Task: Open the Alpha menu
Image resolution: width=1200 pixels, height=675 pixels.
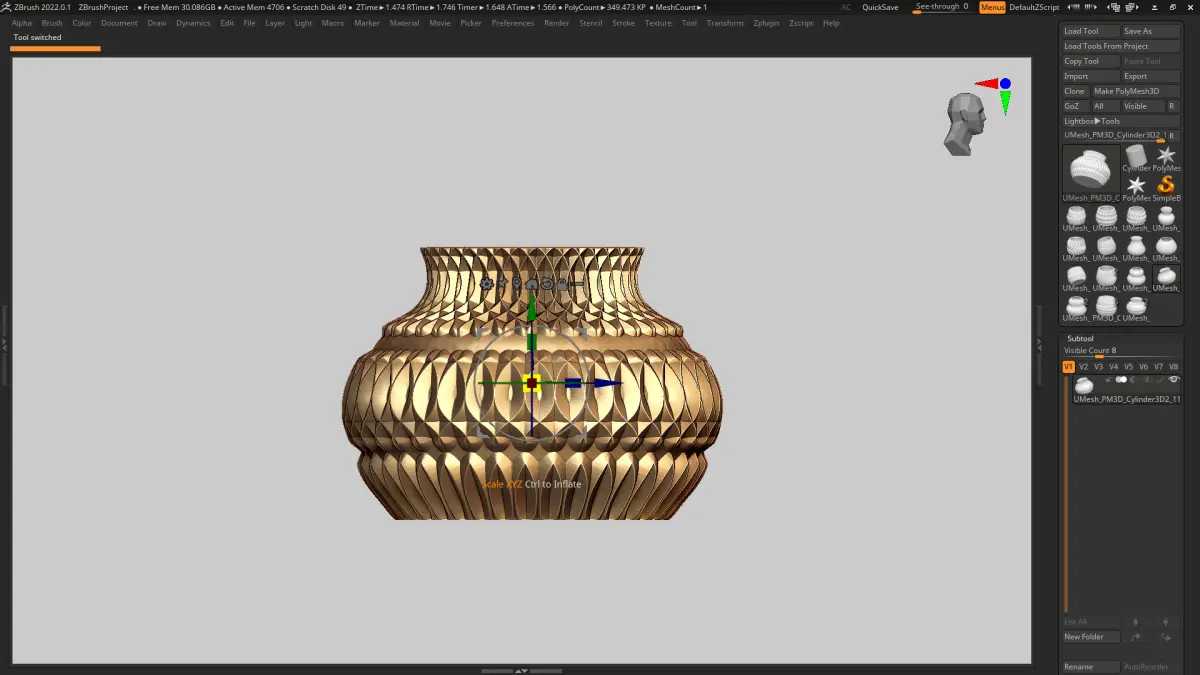Action: [x=22, y=23]
